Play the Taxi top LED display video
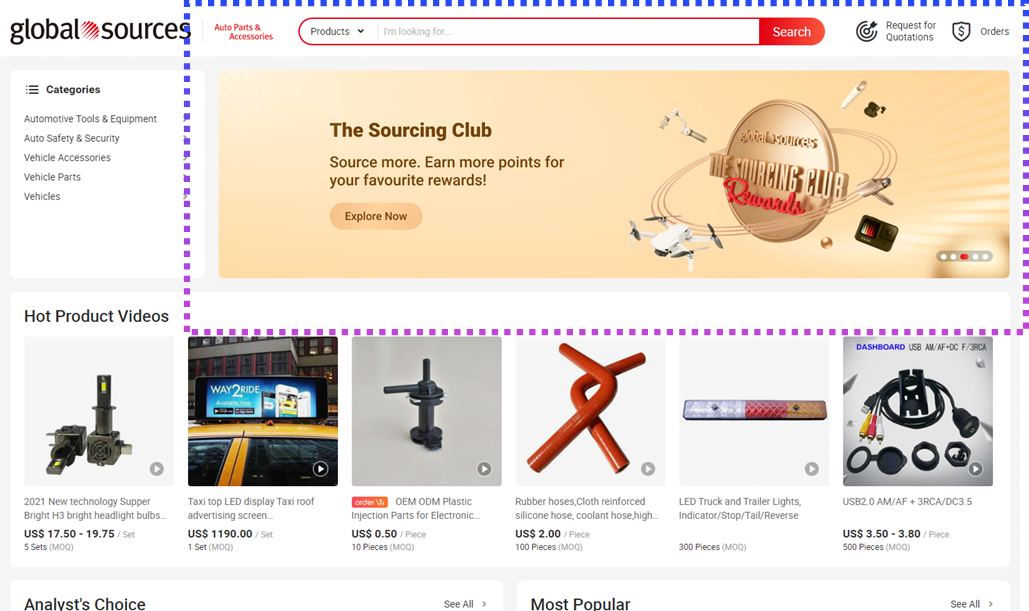Screen dimensions: 1029x611 (x=320, y=469)
